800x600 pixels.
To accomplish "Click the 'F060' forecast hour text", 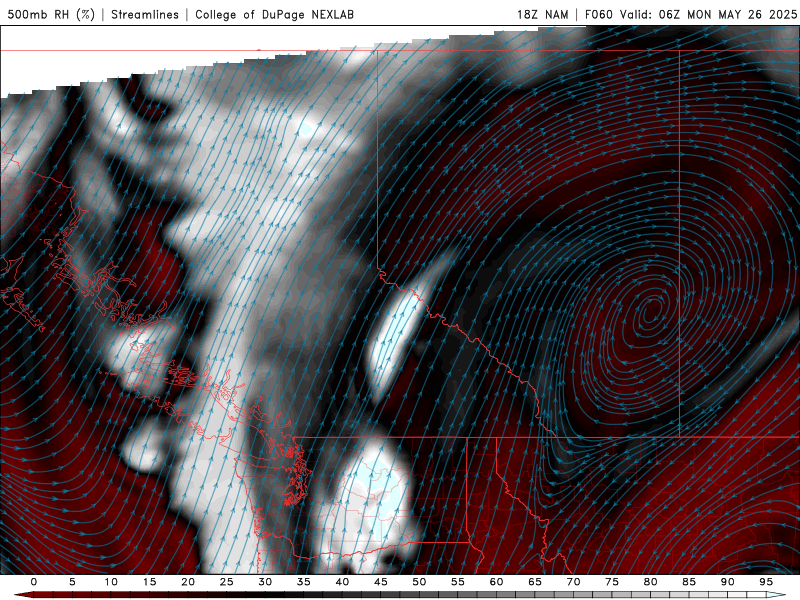I will (x=598, y=14).
